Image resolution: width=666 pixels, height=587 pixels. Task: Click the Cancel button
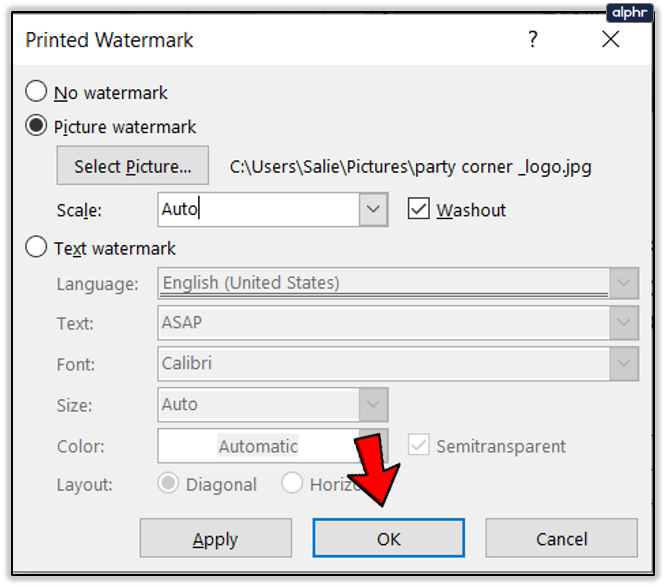click(561, 539)
